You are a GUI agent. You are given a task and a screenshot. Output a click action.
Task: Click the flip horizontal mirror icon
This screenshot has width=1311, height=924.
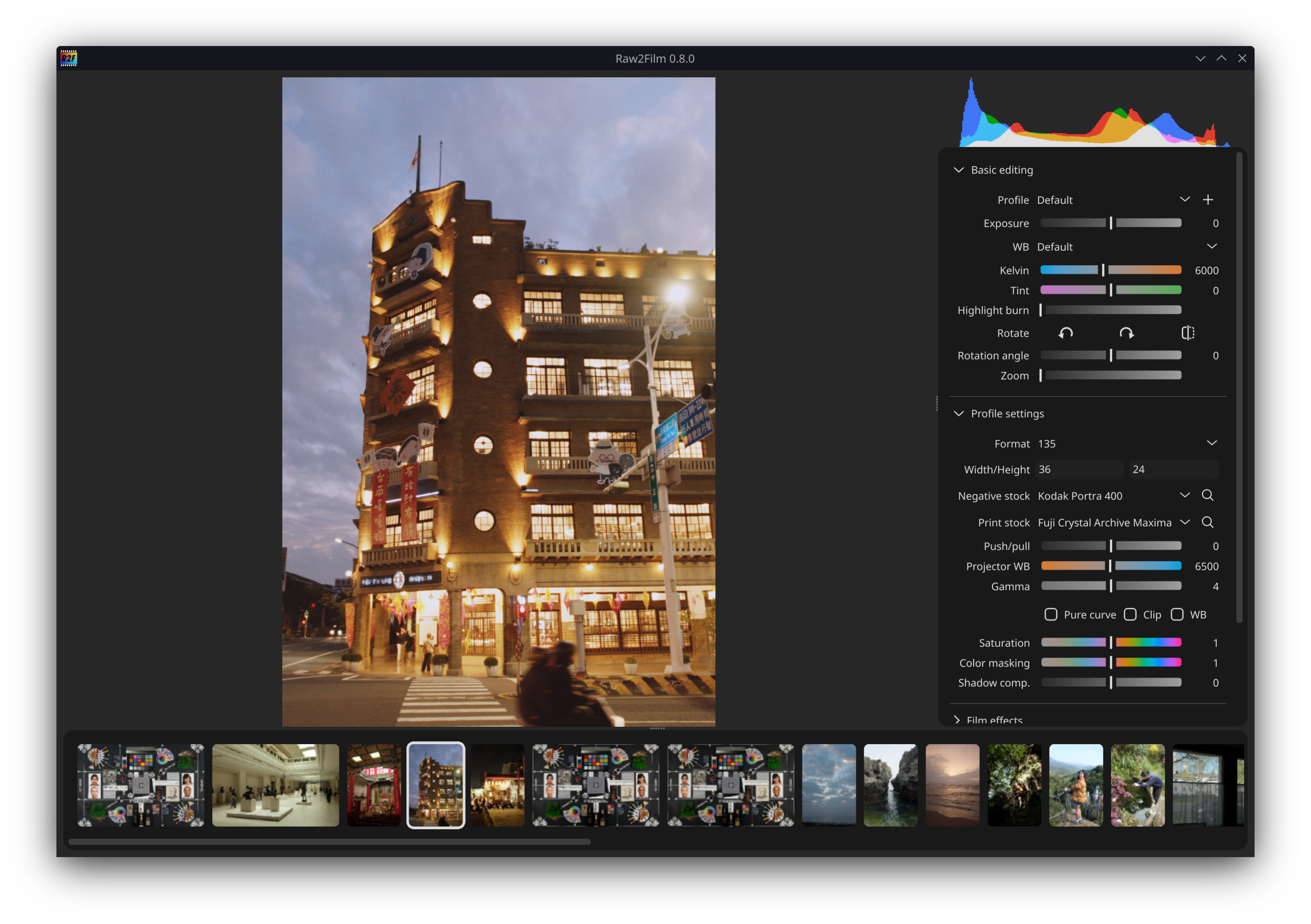point(1188,333)
